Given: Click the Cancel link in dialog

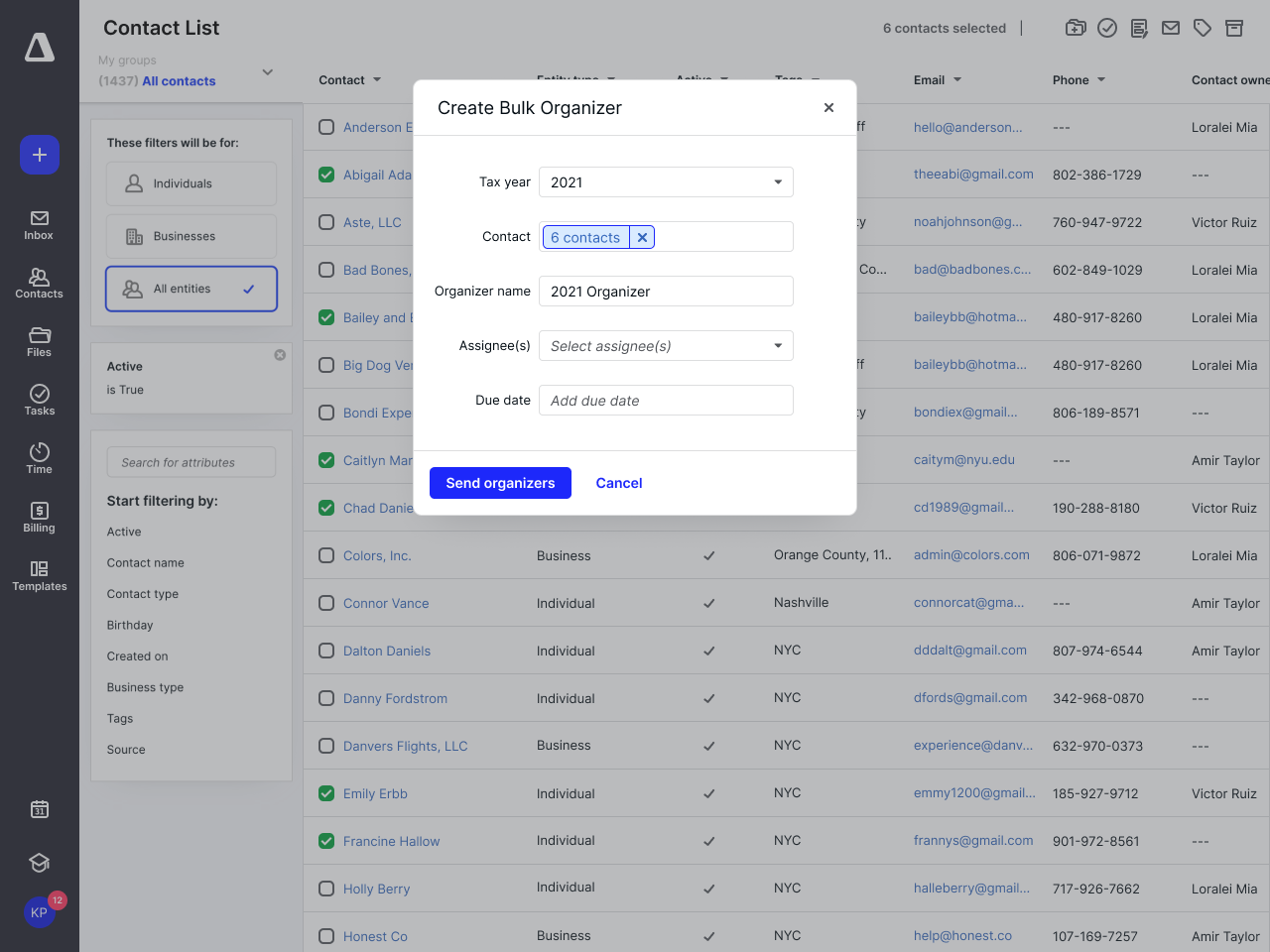Looking at the screenshot, I should 619,483.
